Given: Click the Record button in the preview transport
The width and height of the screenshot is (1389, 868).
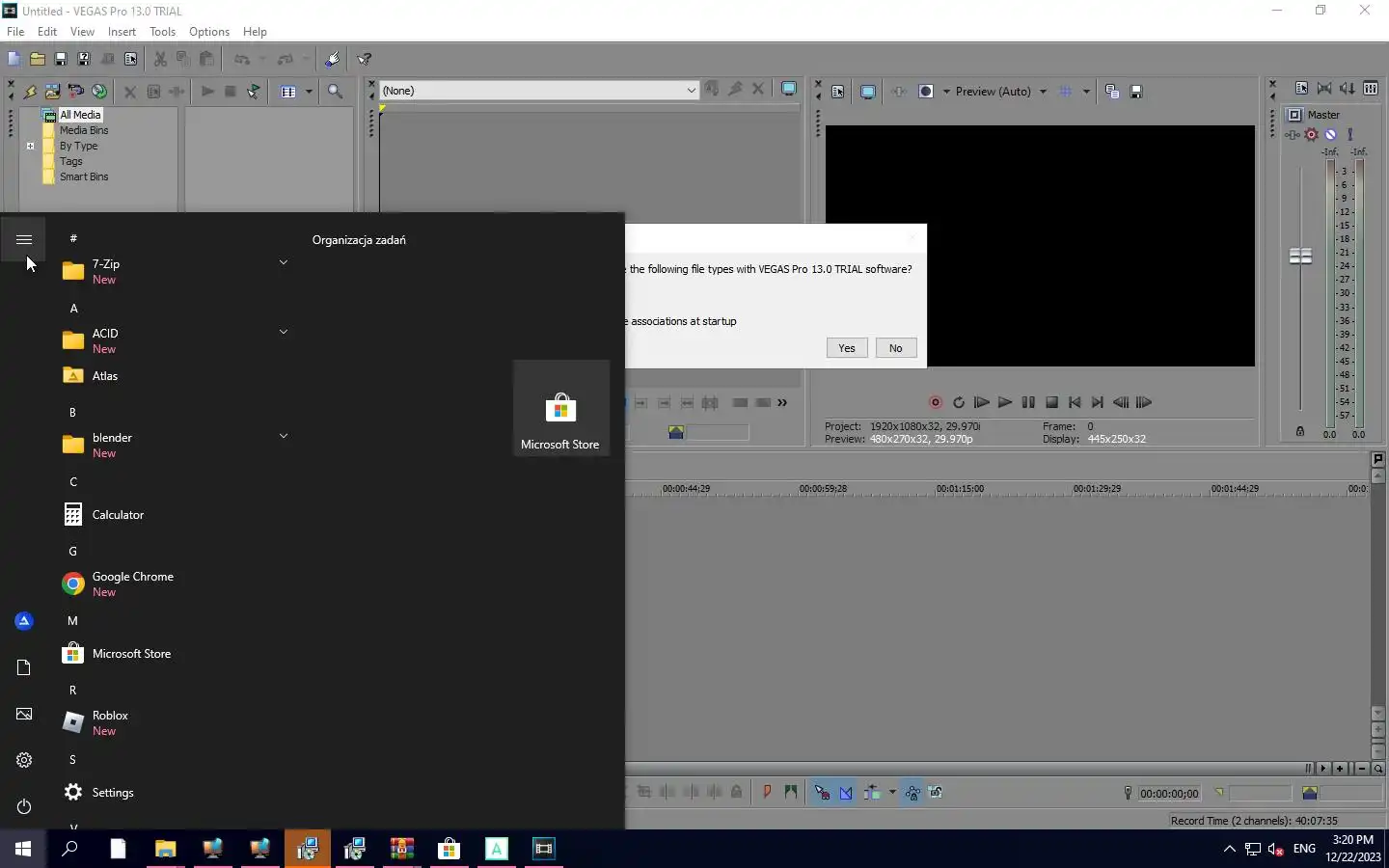Looking at the screenshot, I should pyautogui.click(x=935, y=403).
